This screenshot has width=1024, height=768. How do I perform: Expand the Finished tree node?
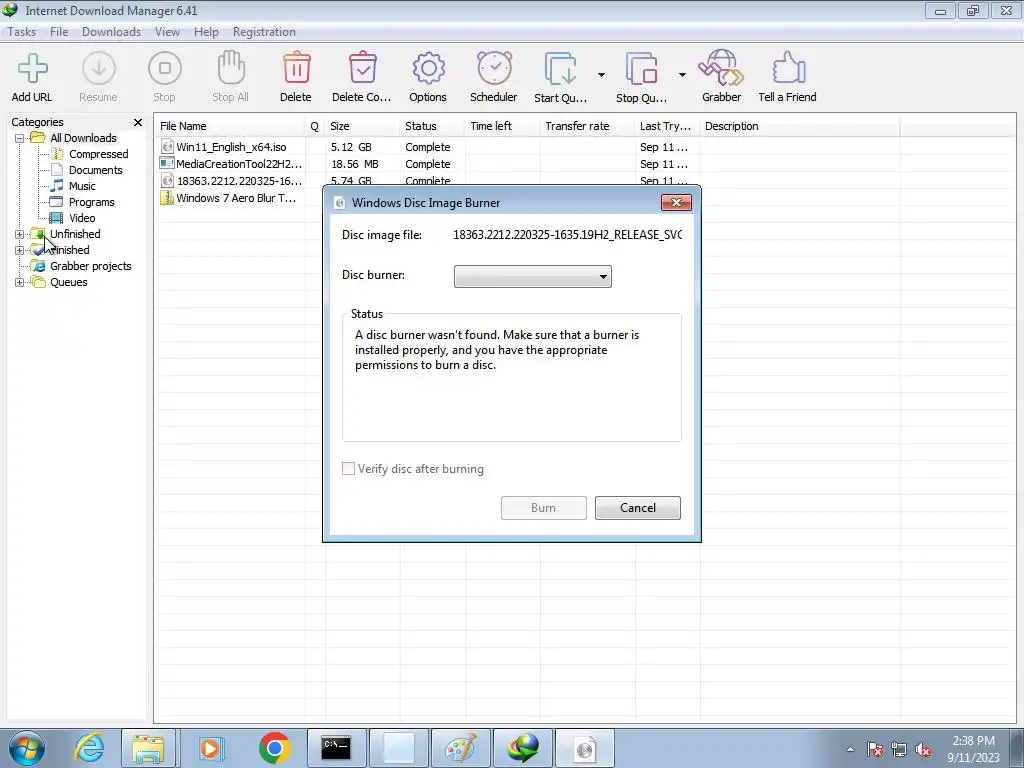(20, 250)
